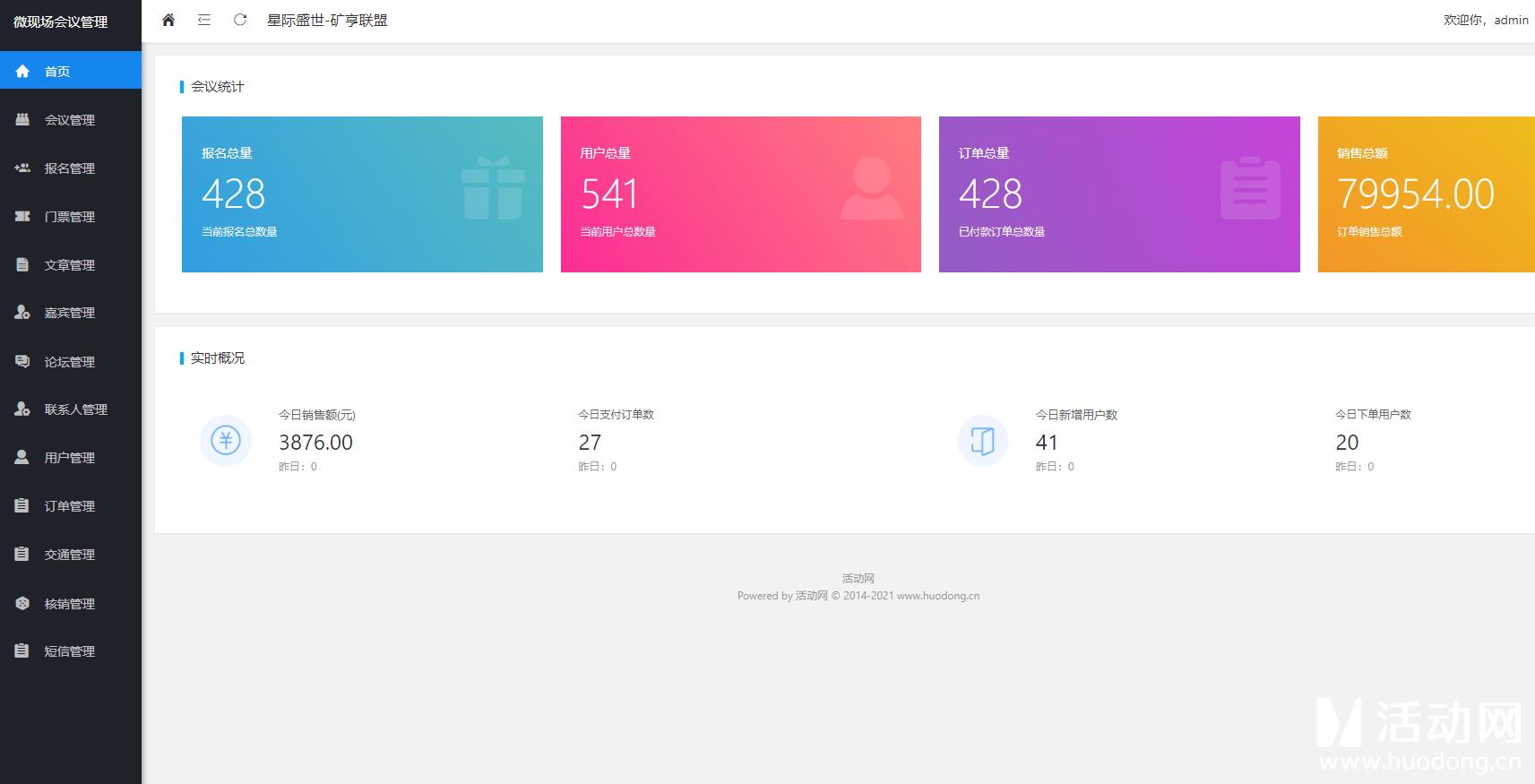Click the orange 销售总额 card
The width and height of the screenshot is (1535, 784).
(1427, 194)
